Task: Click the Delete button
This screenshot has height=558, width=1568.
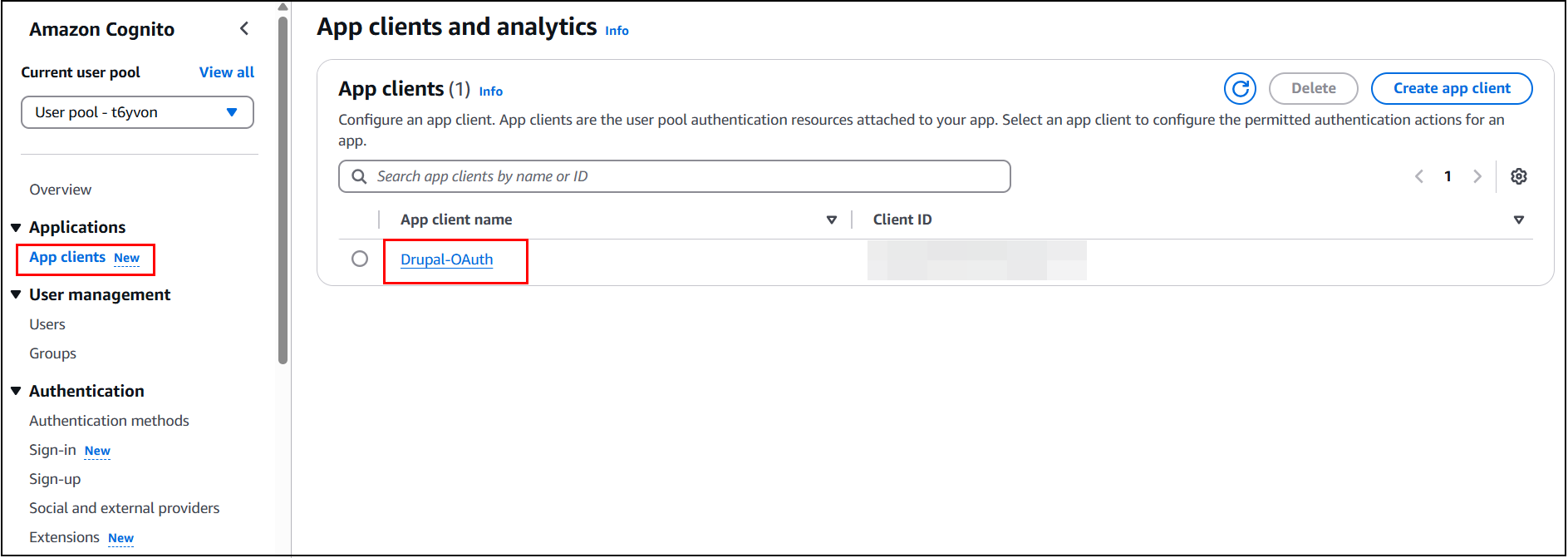Action: 1313,88
